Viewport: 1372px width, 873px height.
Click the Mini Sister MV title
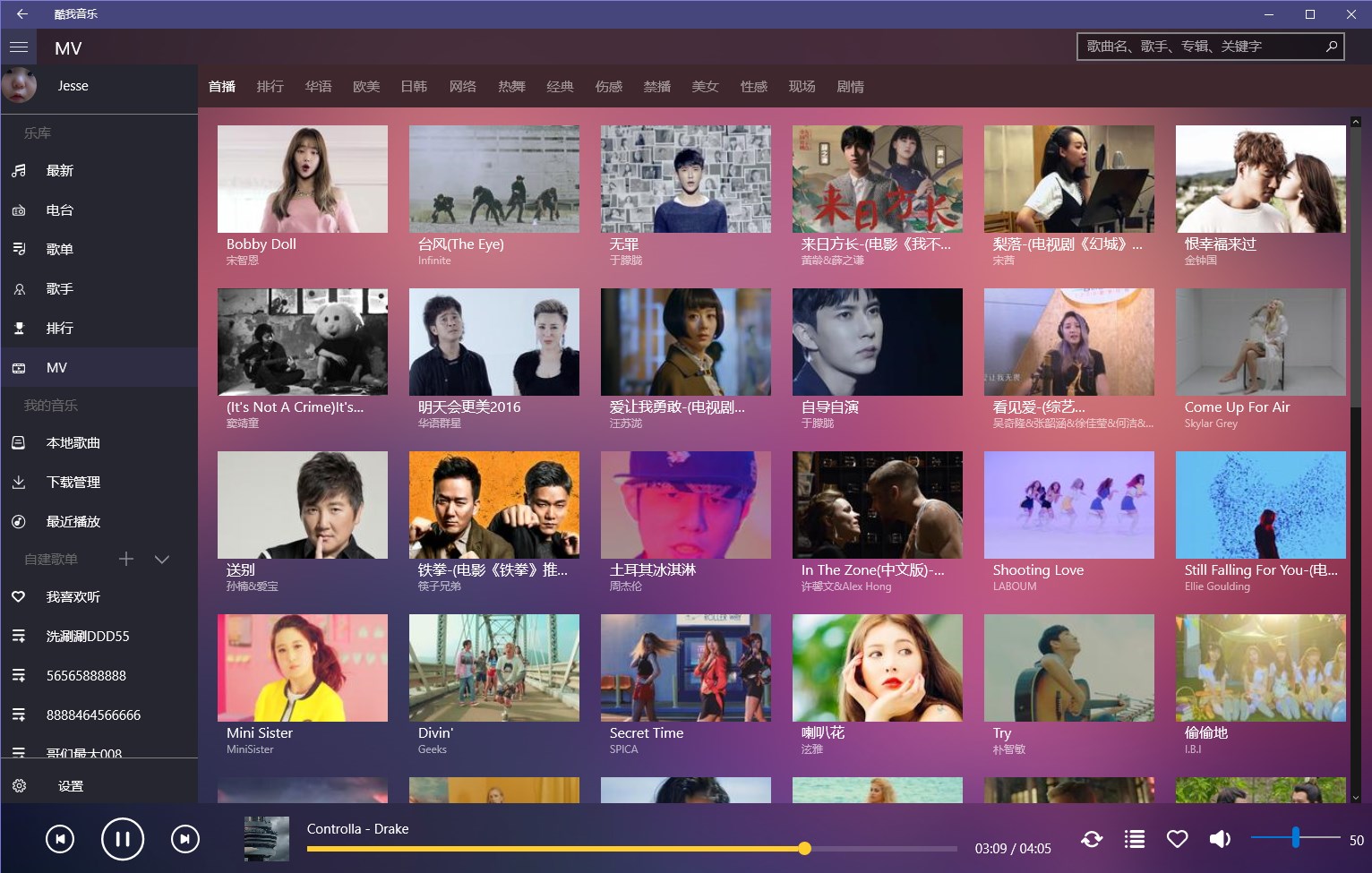tap(260, 733)
